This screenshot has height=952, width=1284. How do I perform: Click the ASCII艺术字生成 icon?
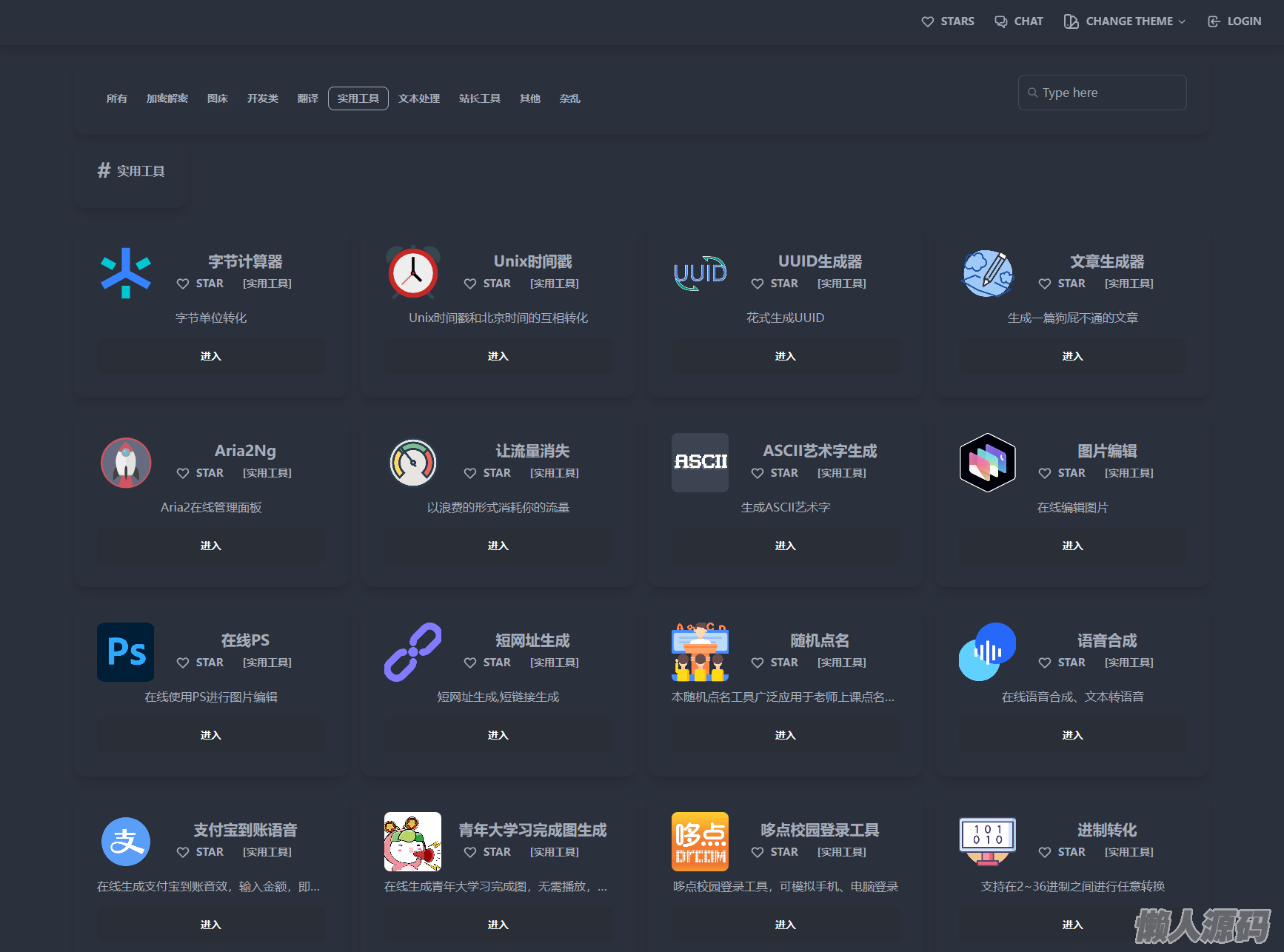pos(700,463)
